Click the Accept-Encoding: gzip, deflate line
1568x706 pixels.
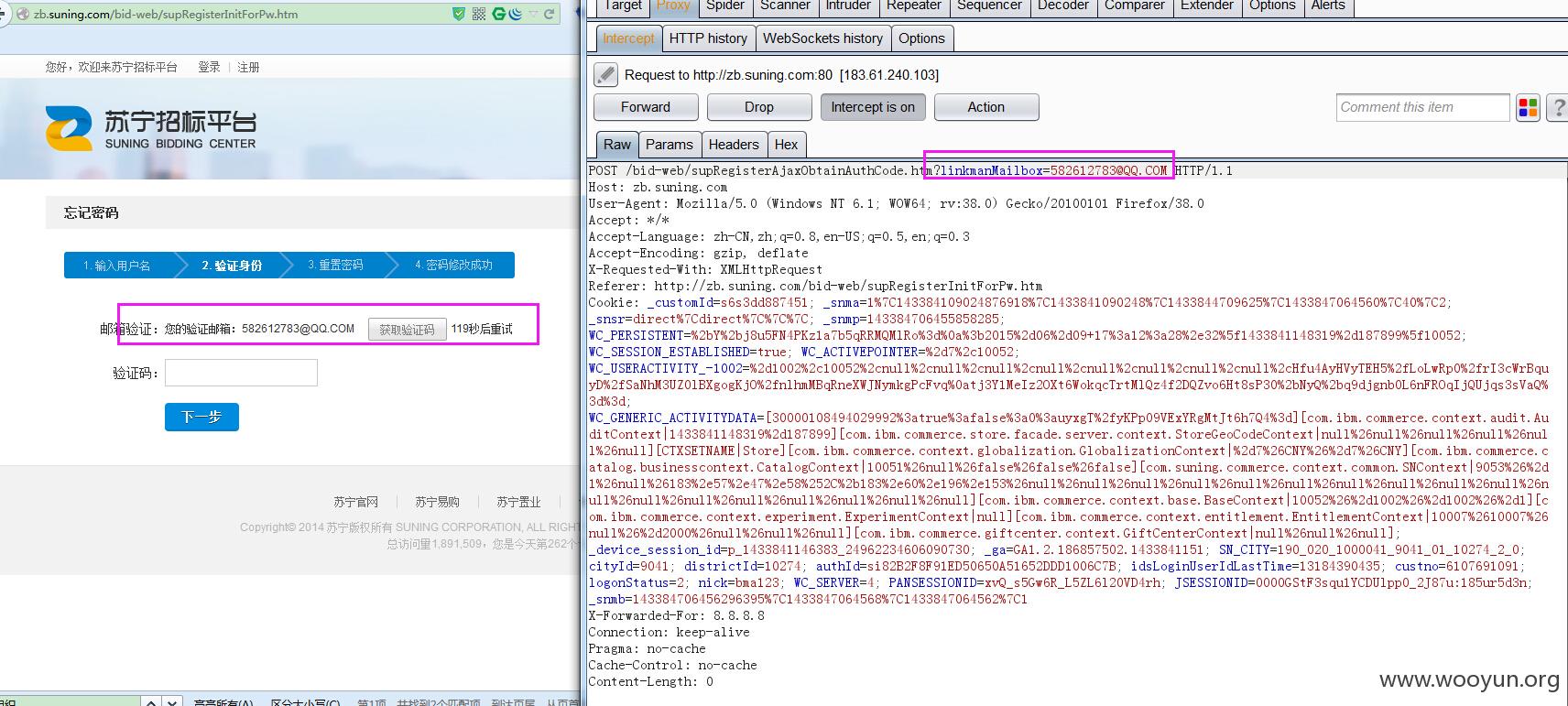coord(698,253)
